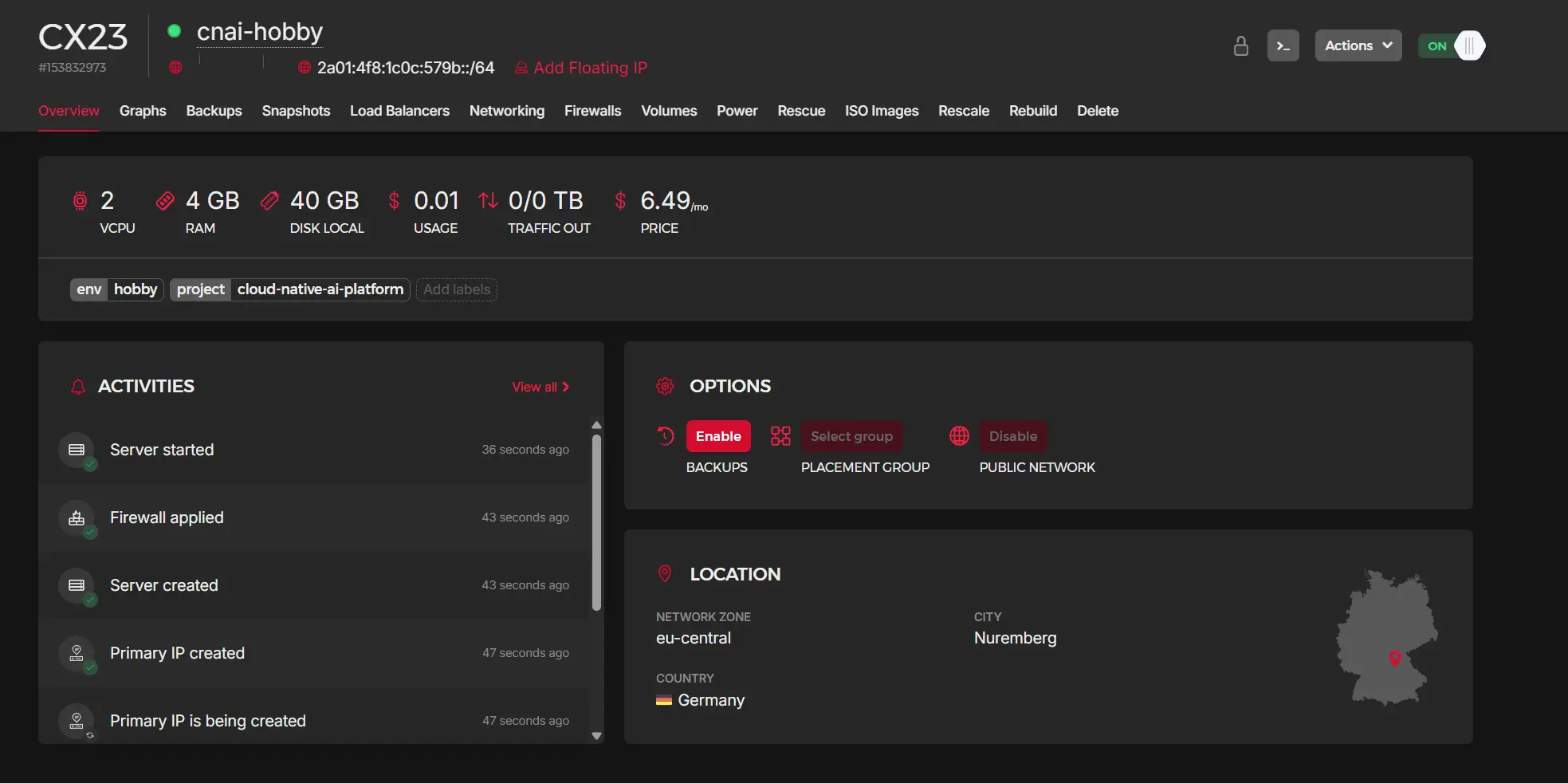Open the Rescue tab
This screenshot has height=783, width=1568.
(x=801, y=111)
